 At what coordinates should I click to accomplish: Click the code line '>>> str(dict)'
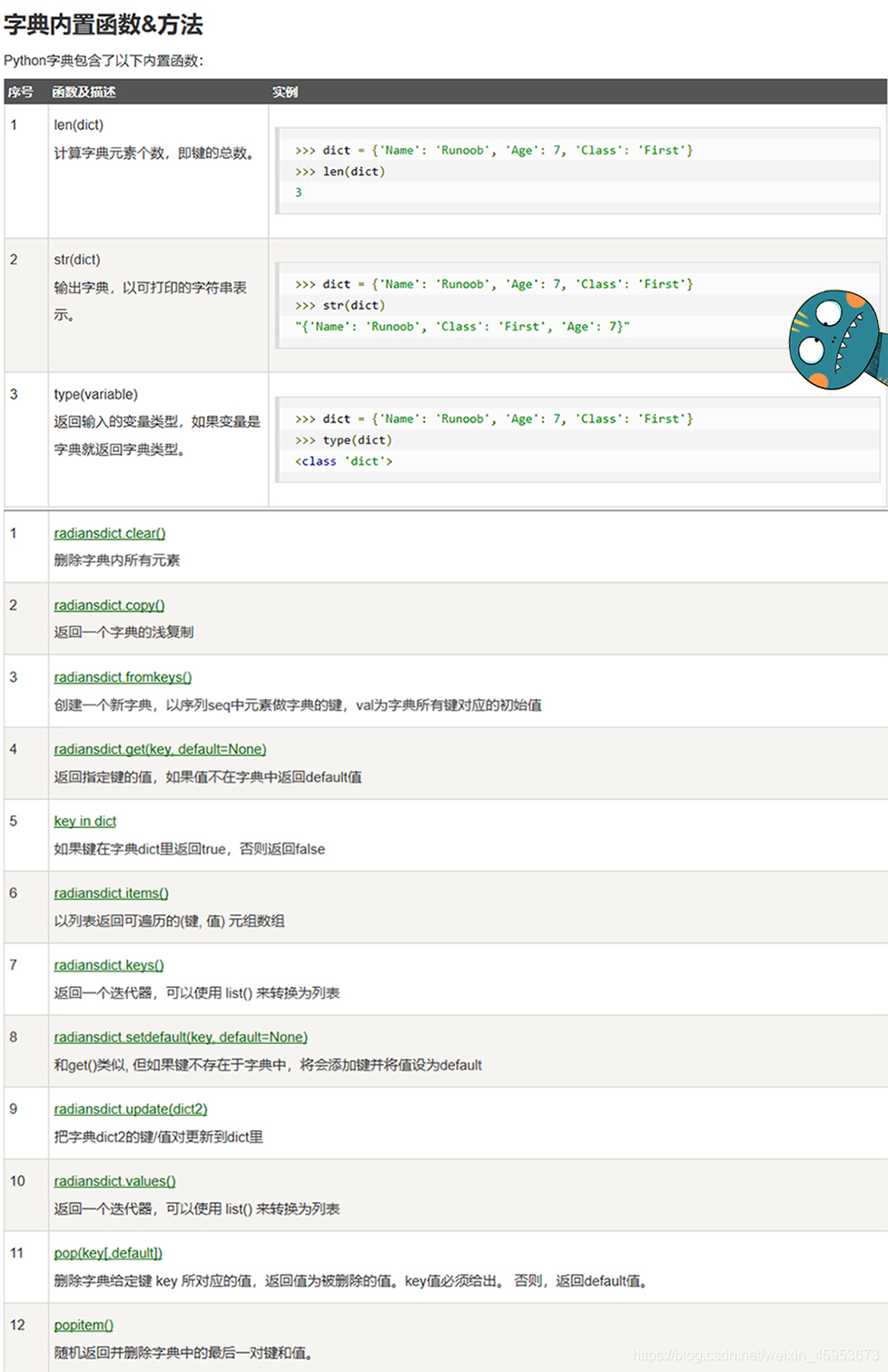tap(340, 305)
